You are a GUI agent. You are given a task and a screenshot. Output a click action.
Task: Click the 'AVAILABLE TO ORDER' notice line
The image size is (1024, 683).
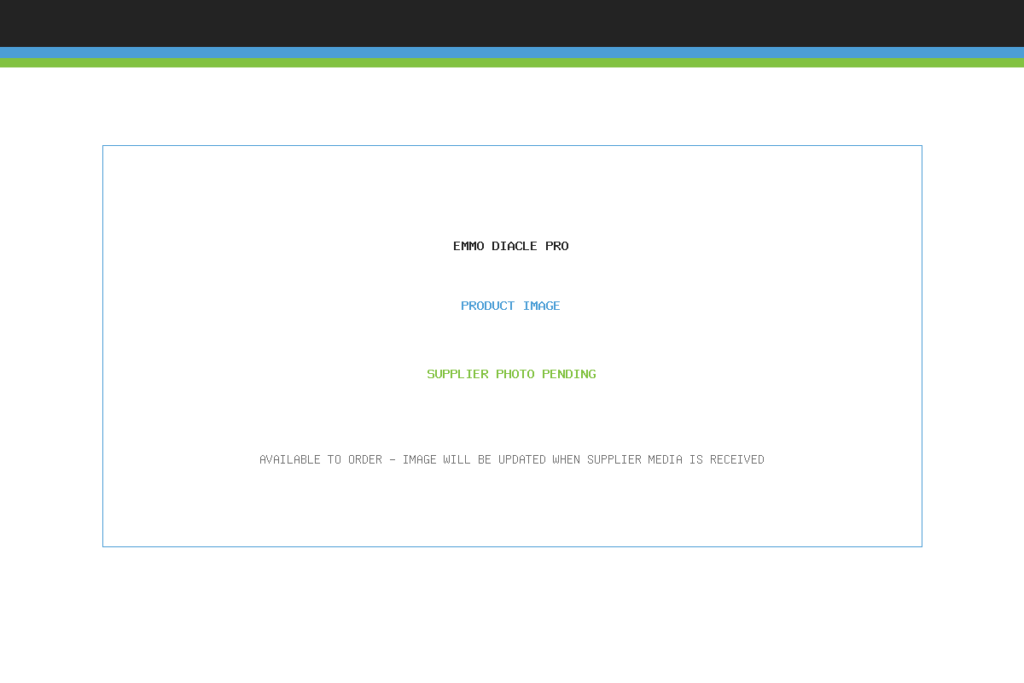[511, 460]
